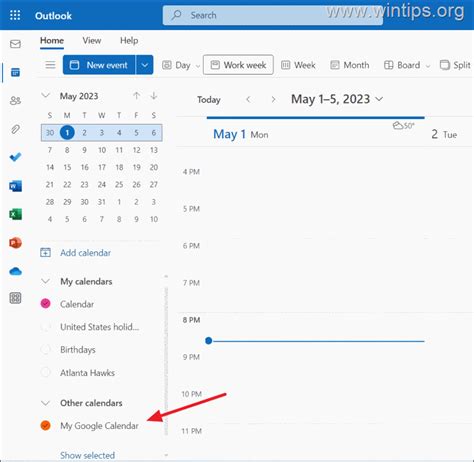
Task: Collapse Other calendars group
Action: [45, 403]
